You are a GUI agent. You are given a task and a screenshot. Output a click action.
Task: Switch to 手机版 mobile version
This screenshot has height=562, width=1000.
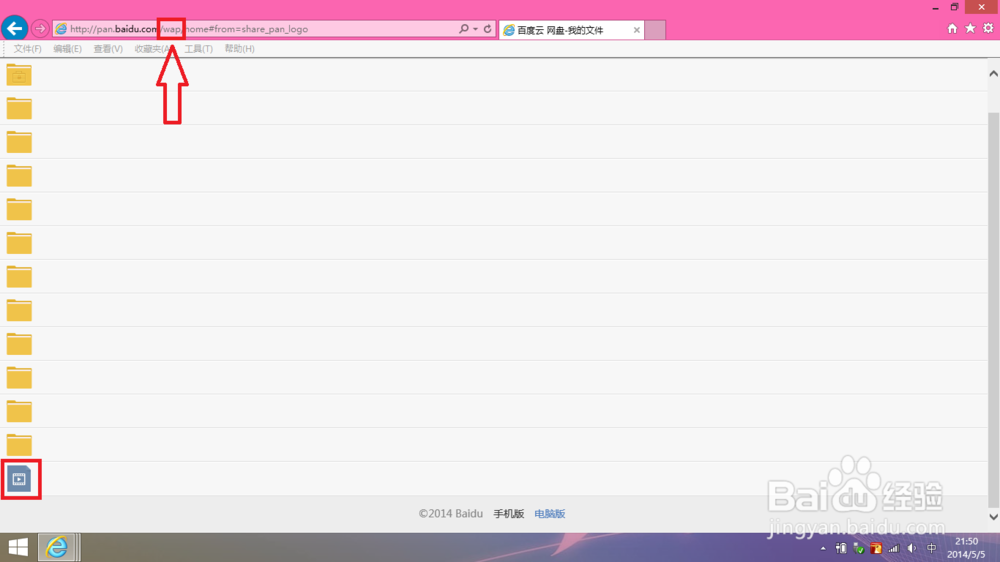[x=508, y=514]
